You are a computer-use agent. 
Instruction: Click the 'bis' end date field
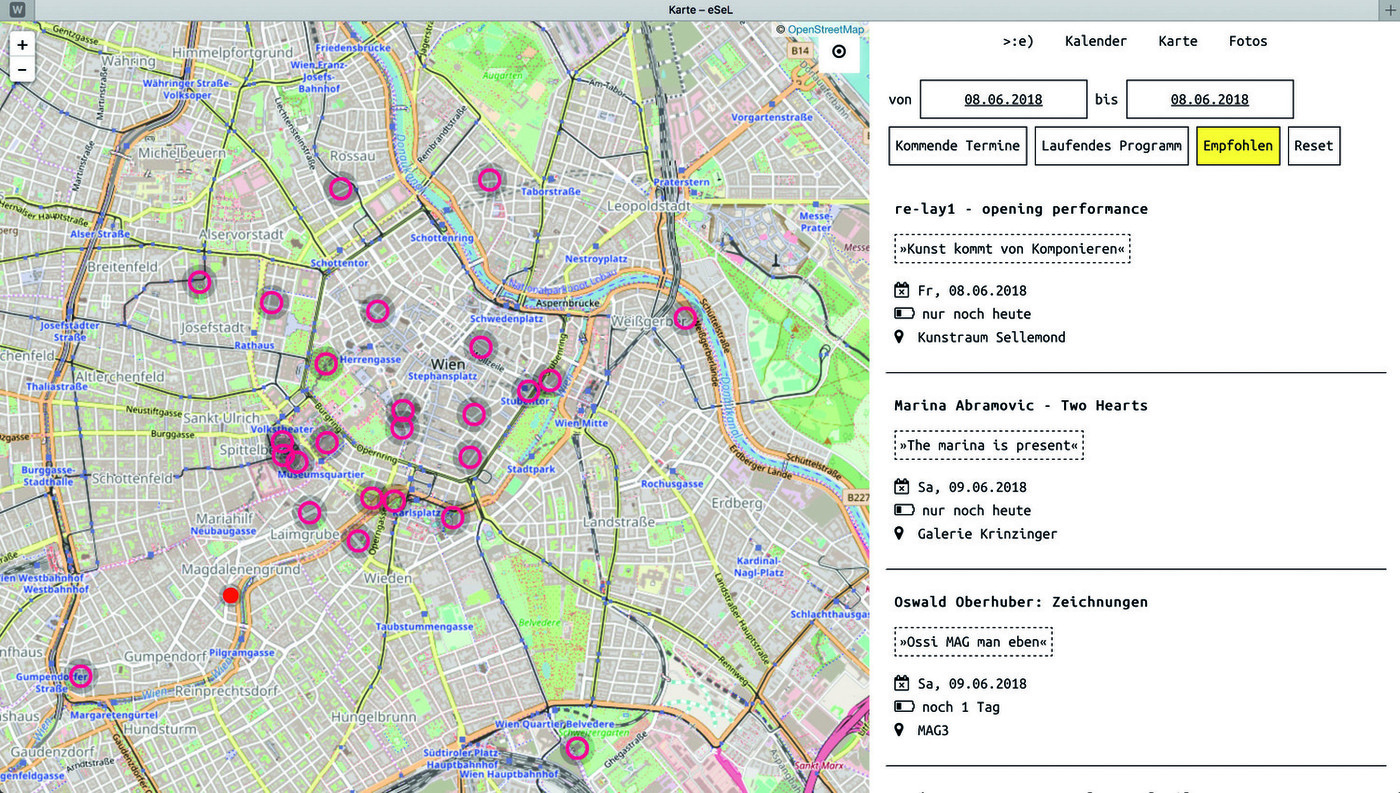point(1210,99)
